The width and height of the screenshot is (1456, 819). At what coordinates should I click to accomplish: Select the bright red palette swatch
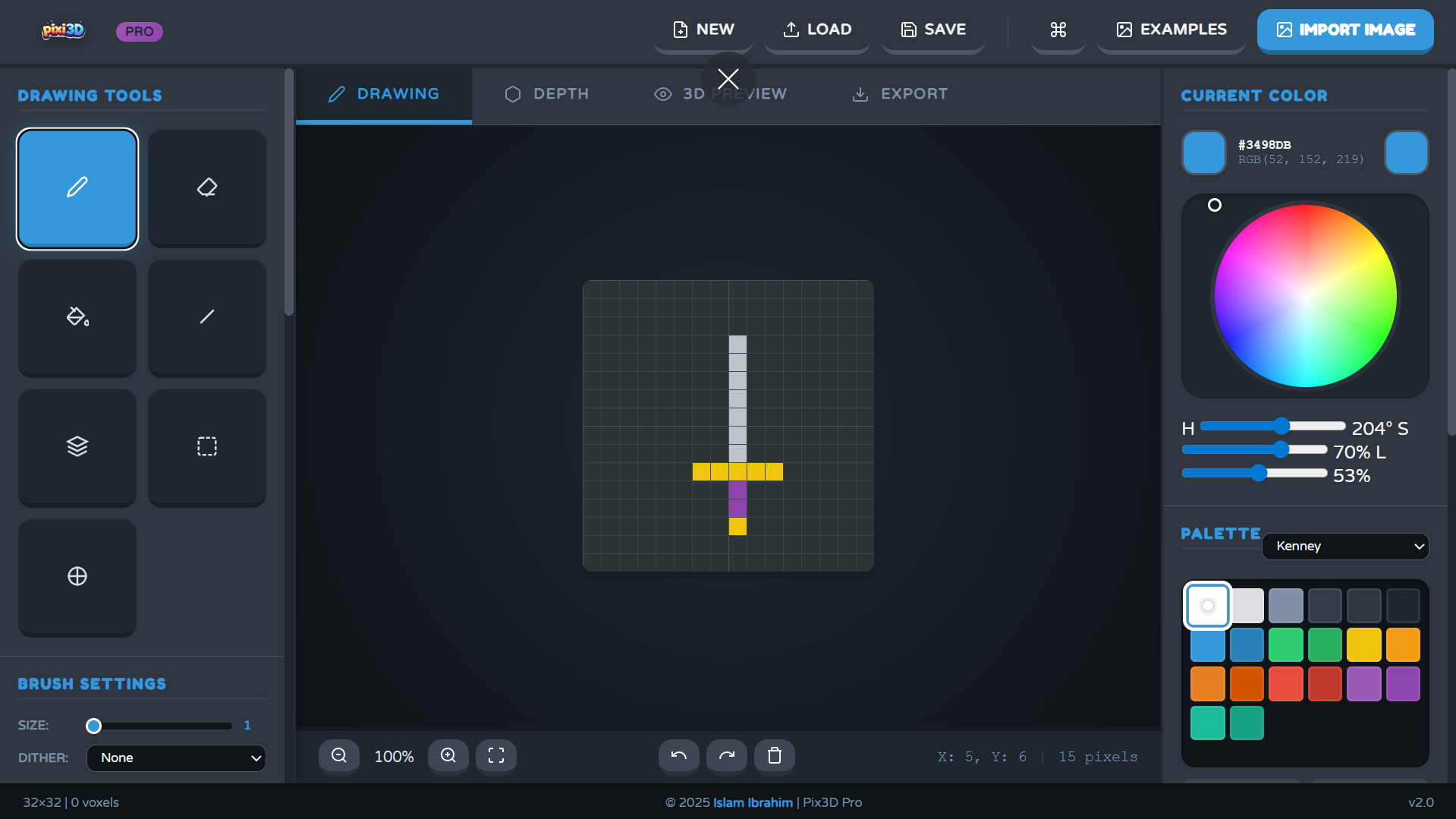[1286, 684]
